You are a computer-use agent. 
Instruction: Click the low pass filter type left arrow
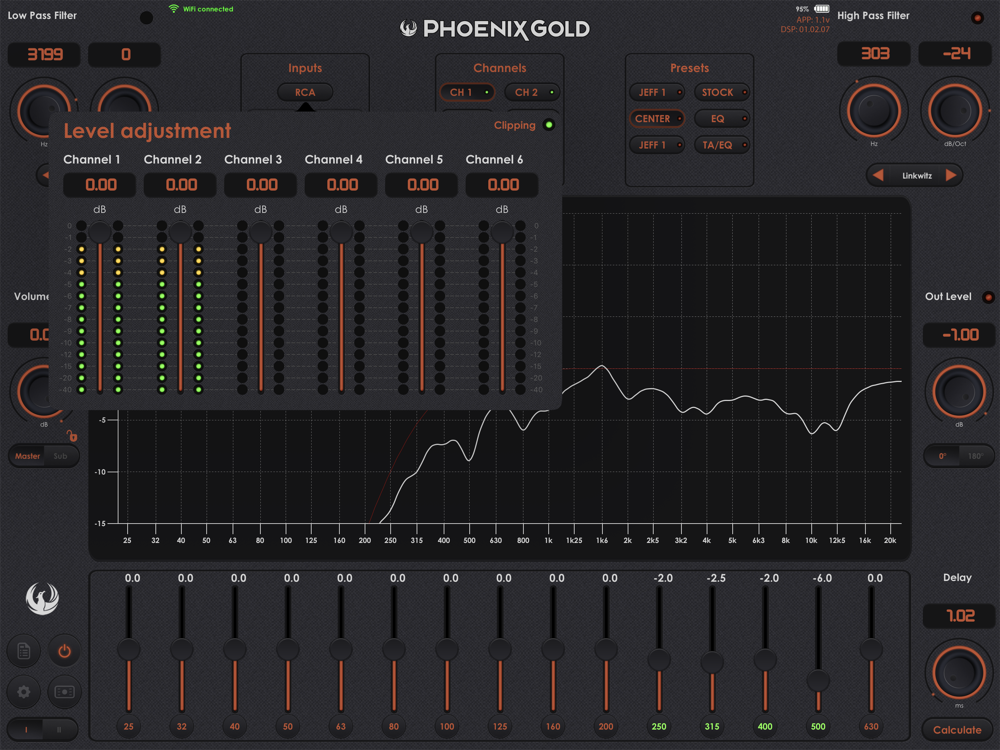[43, 174]
